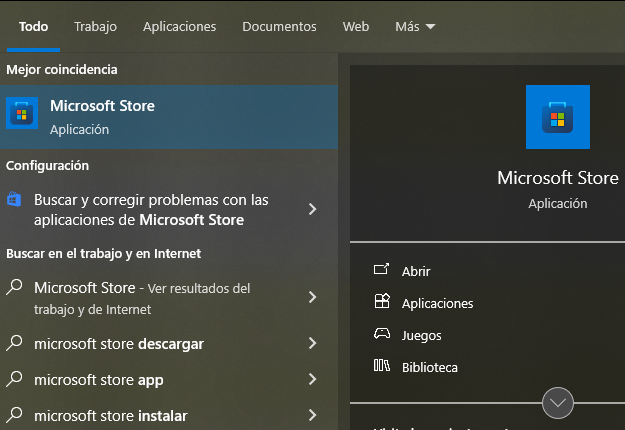This screenshot has width=625, height=430.
Task: Expand chevron for 'microsoft store descargar'
Action: coord(312,343)
